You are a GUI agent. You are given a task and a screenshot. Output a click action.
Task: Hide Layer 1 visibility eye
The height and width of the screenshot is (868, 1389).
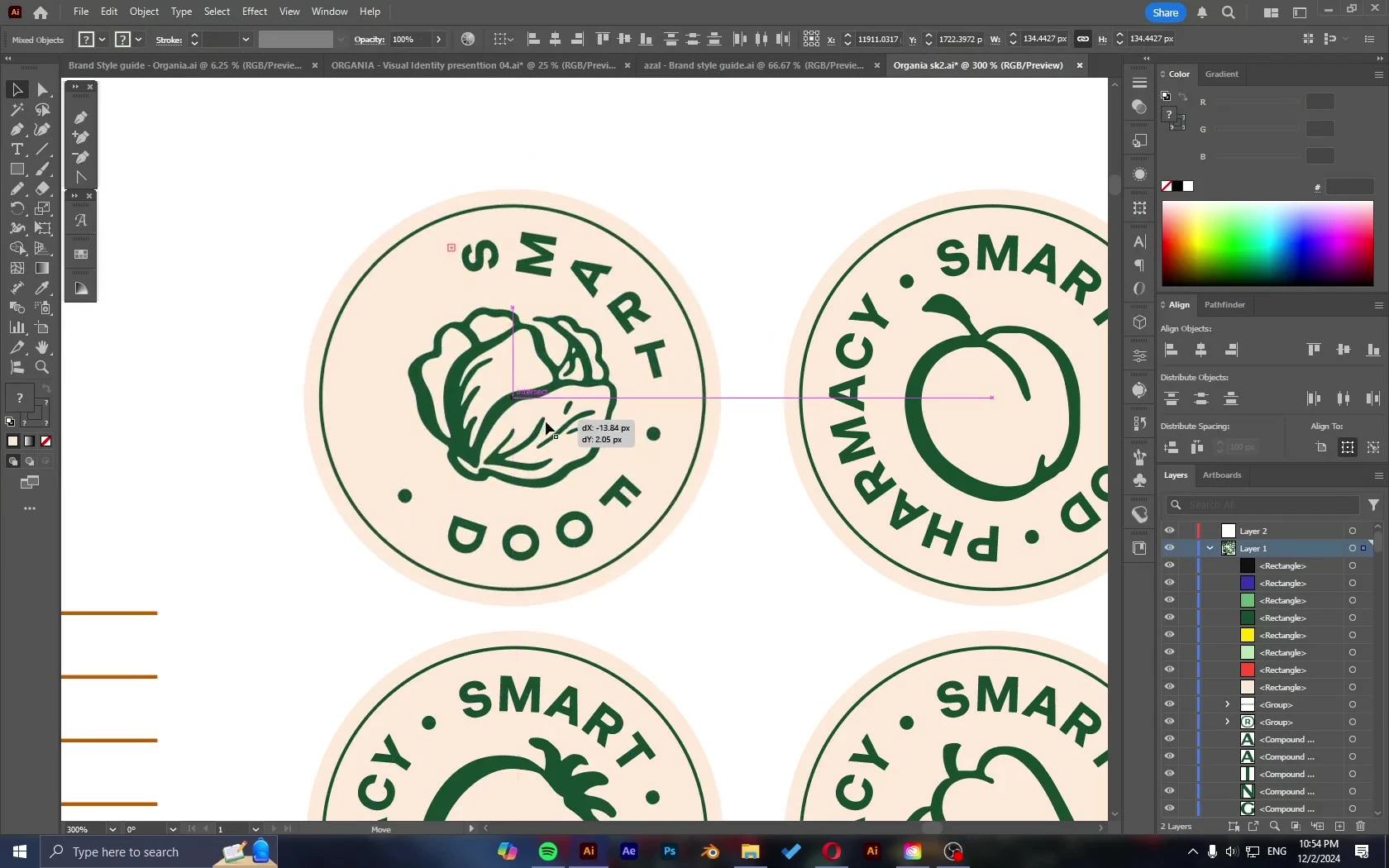[1169, 548]
